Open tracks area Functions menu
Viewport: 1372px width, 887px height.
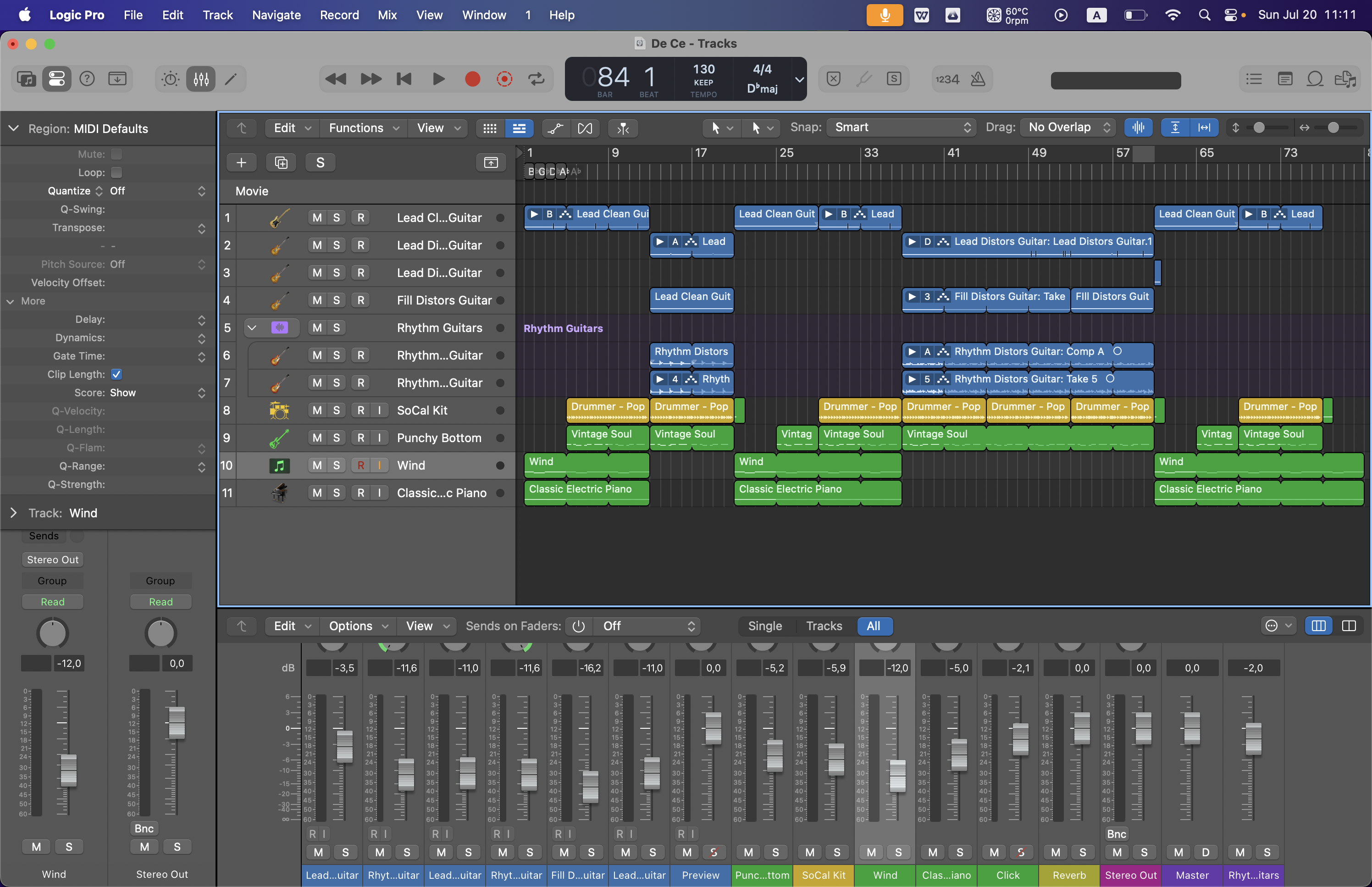364,128
